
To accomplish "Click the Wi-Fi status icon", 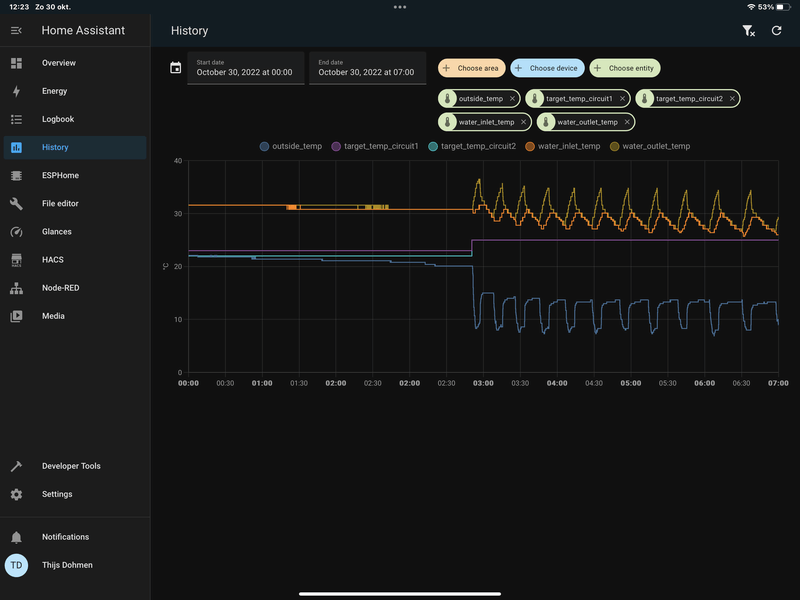I will pos(751,7).
